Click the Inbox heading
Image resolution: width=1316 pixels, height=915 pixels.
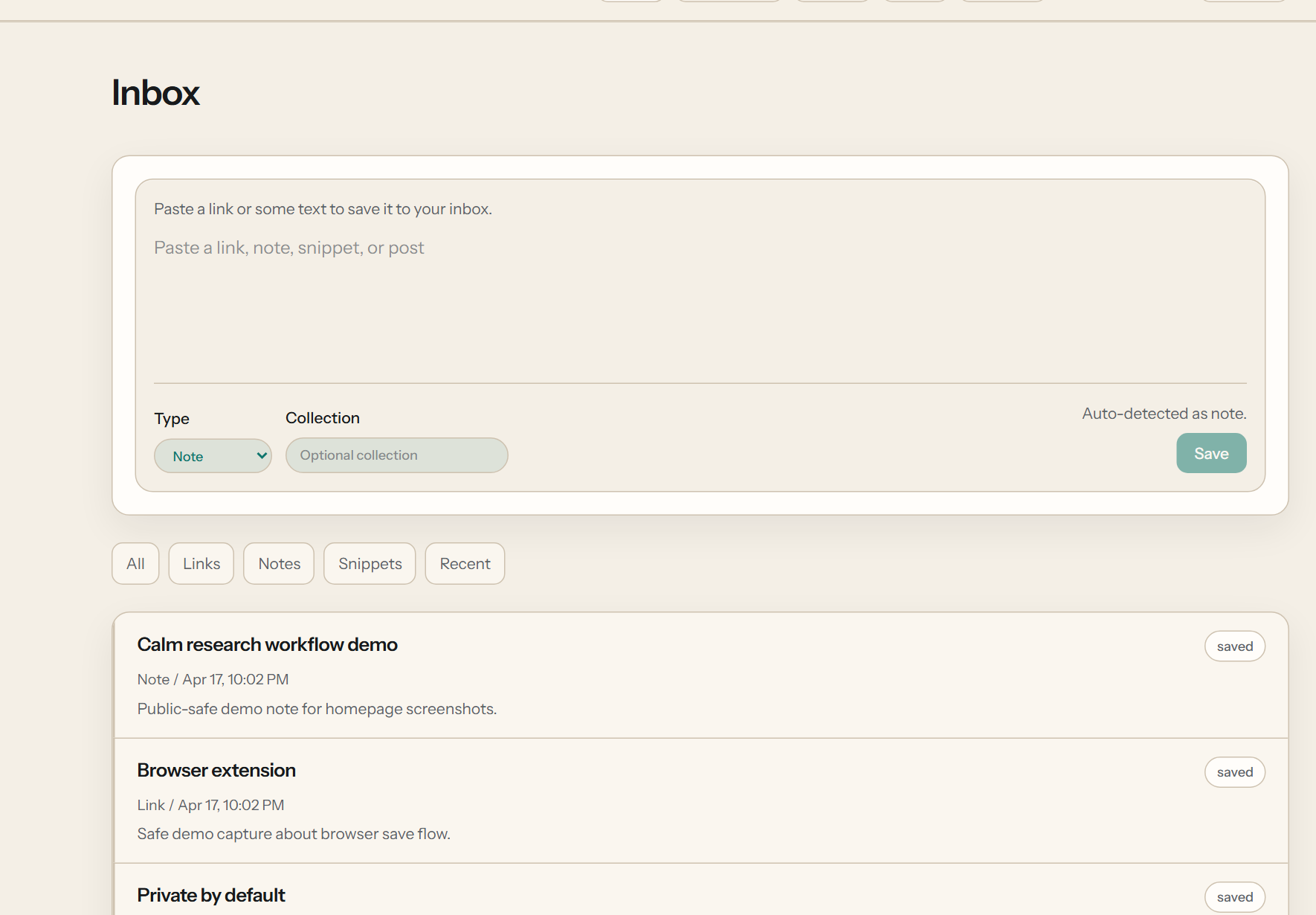(x=155, y=92)
